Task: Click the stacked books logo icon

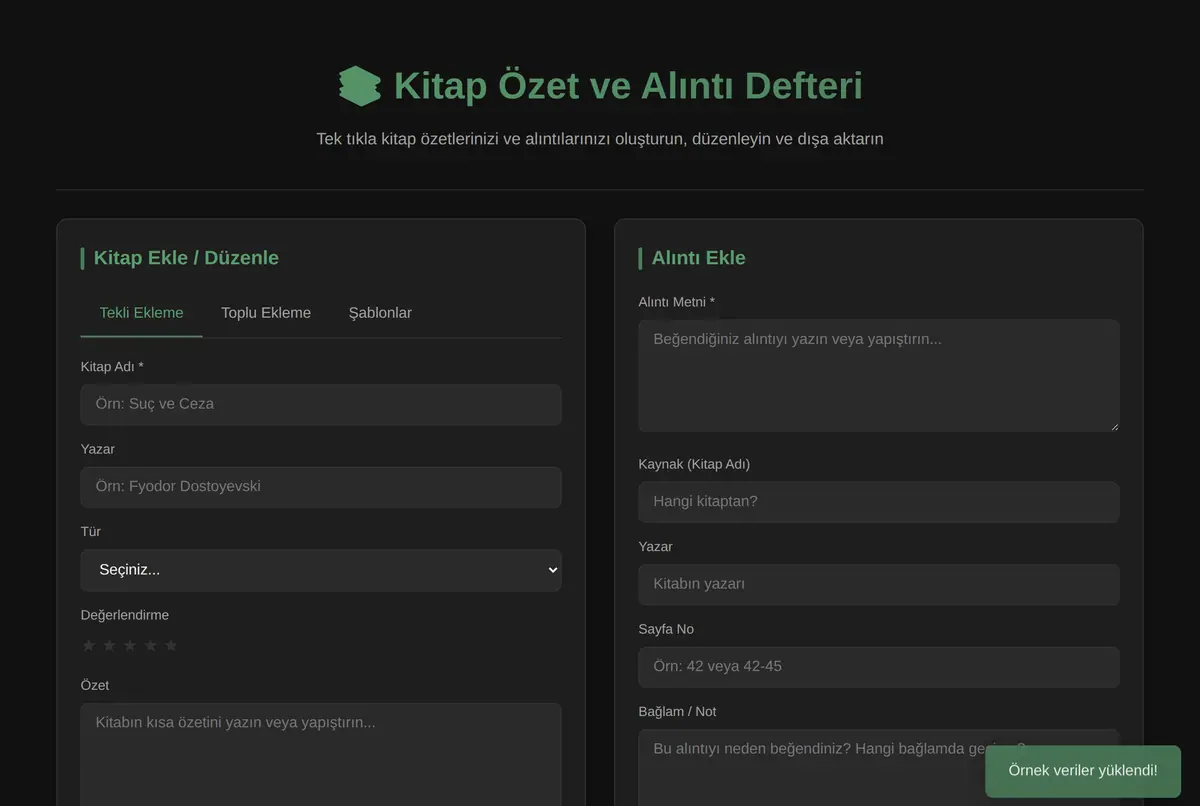Action: click(x=360, y=86)
